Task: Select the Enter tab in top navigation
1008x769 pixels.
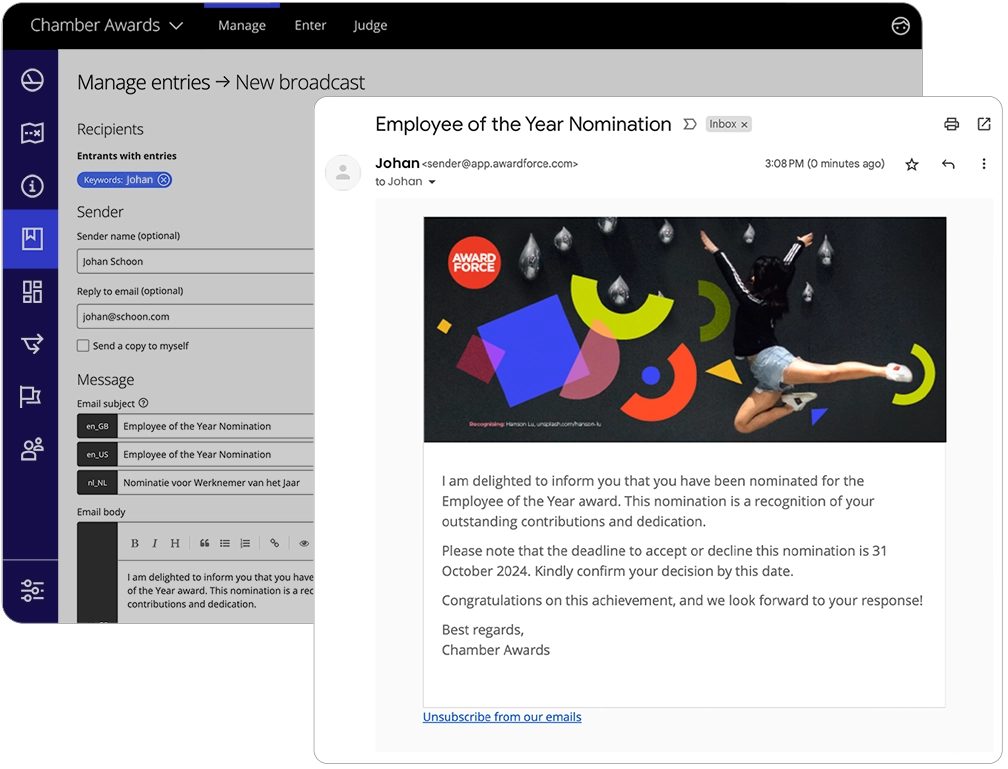Action: [x=310, y=25]
